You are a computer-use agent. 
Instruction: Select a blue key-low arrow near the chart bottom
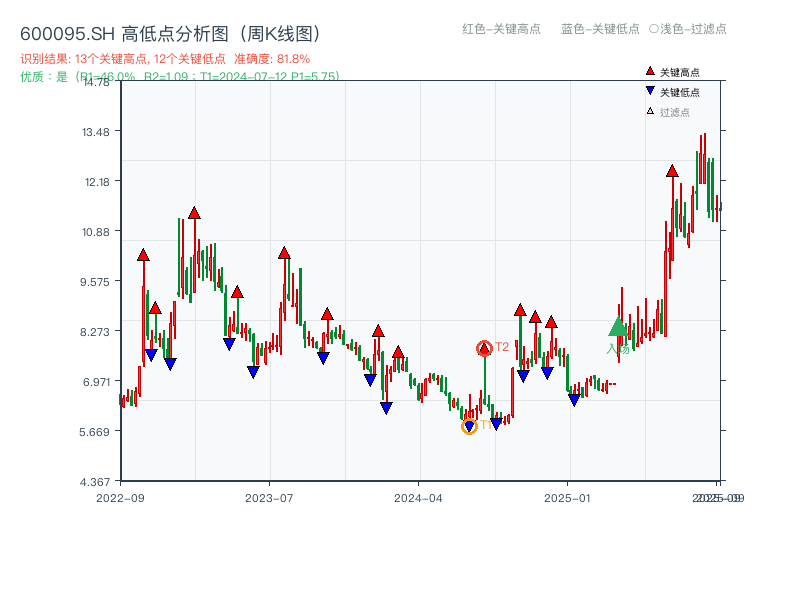(x=385, y=408)
